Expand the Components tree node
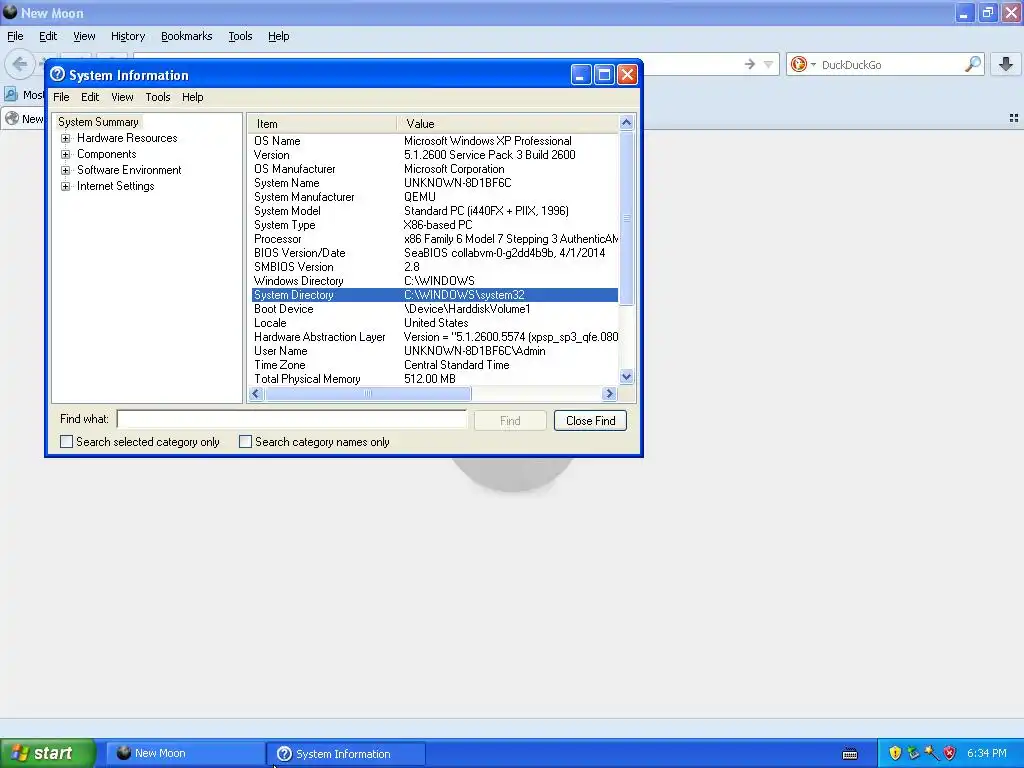Screen dimensions: 1024x768 65,155
